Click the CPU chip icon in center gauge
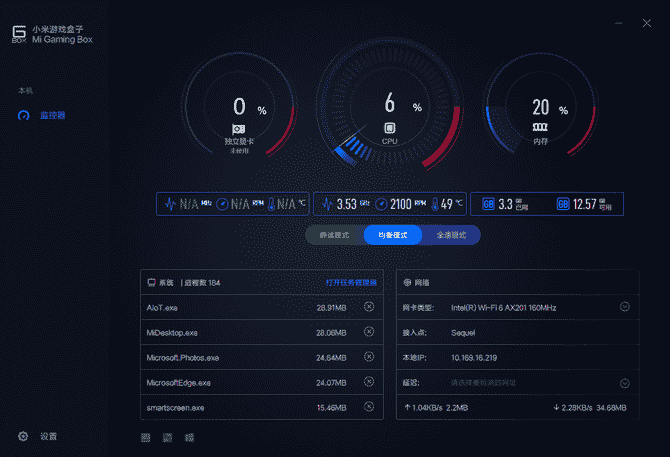The height and width of the screenshot is (457, 670). (389, 128)
